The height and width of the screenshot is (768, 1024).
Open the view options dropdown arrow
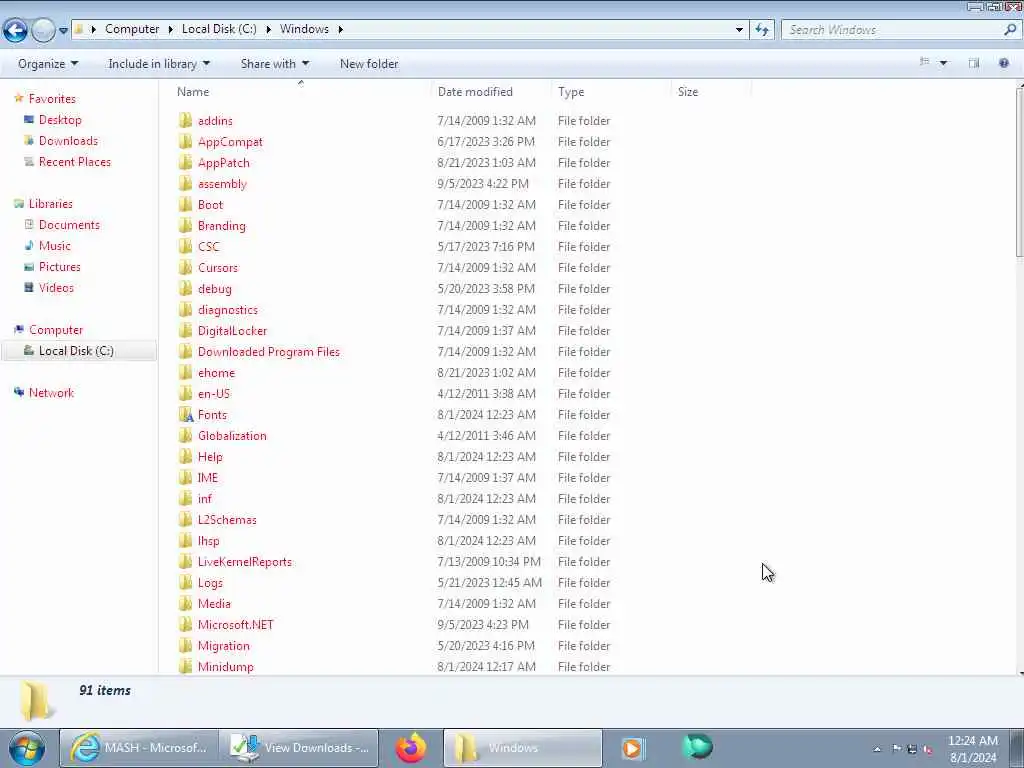click(943, 63)
